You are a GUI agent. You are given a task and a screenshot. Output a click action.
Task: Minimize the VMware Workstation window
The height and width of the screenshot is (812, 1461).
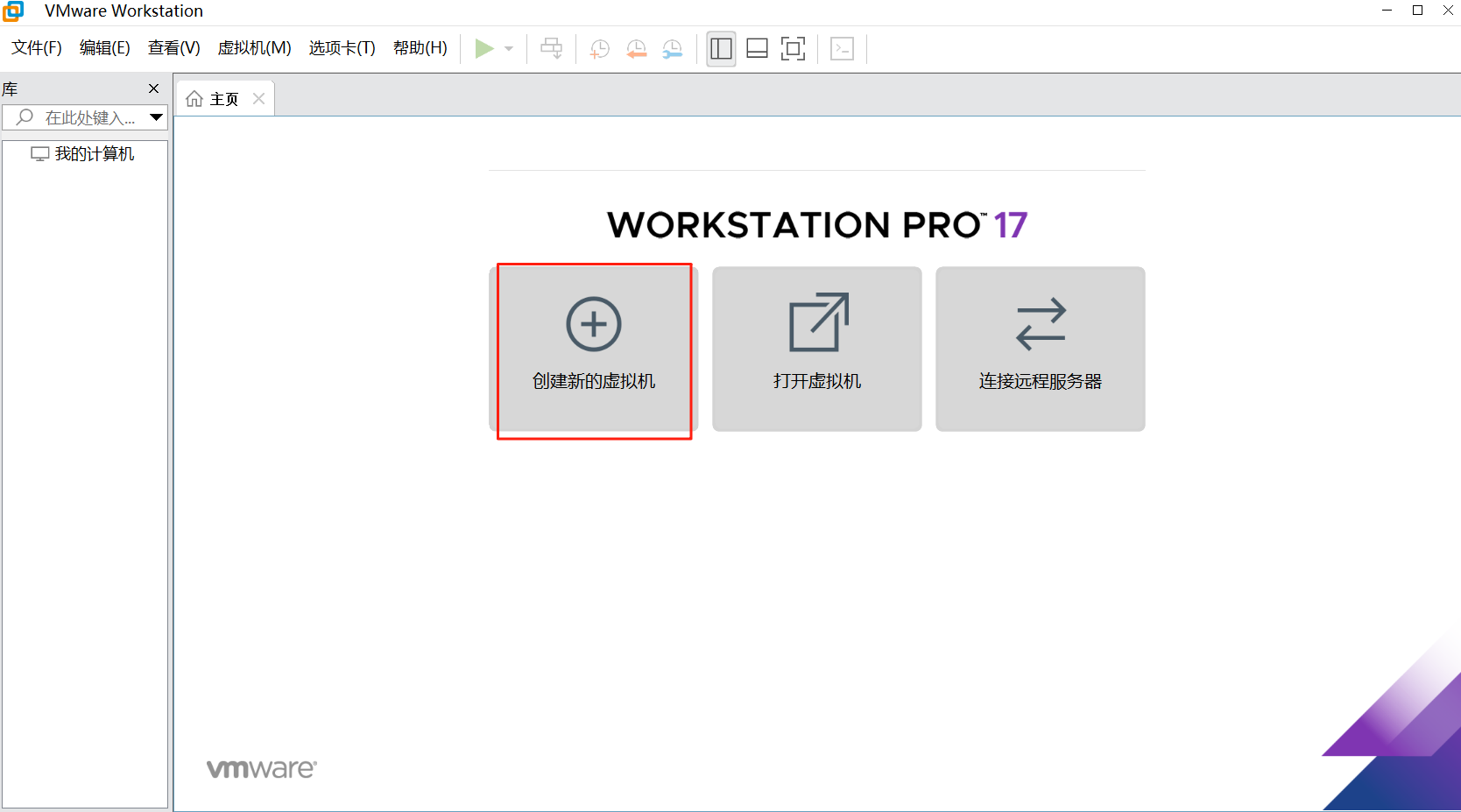tap(1387, 11)
